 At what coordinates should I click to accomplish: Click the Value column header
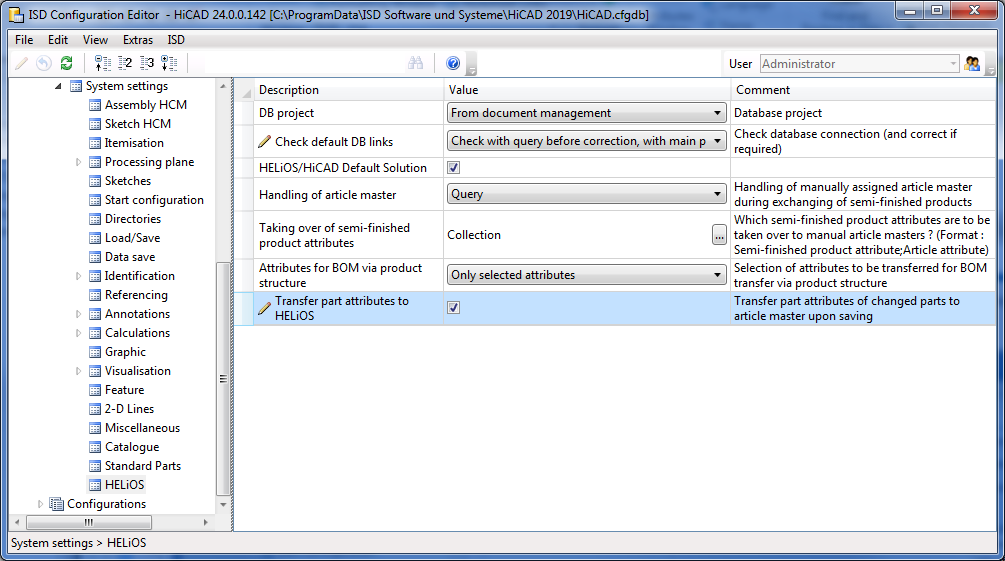(586, 90)
